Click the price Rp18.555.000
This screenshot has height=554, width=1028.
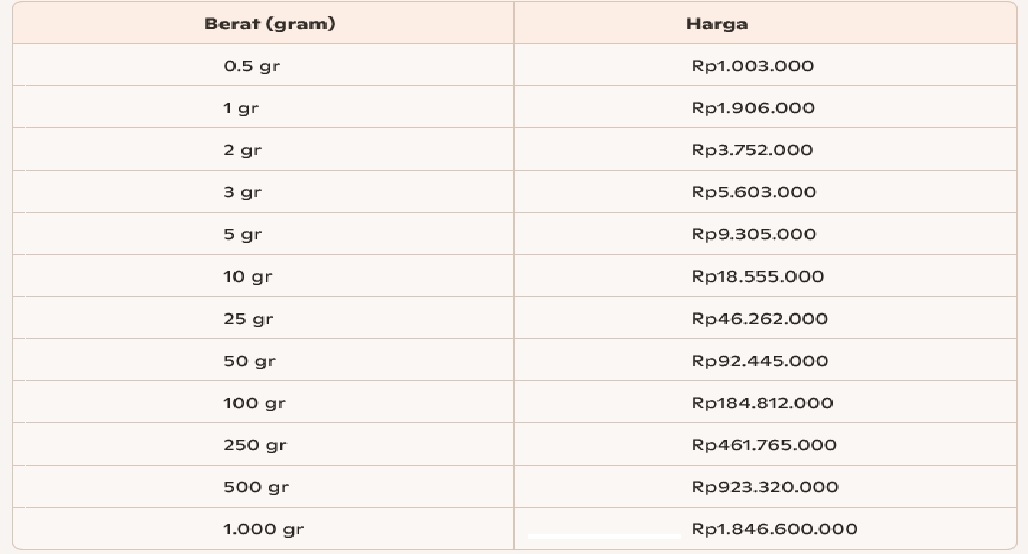tap(758, 277)
